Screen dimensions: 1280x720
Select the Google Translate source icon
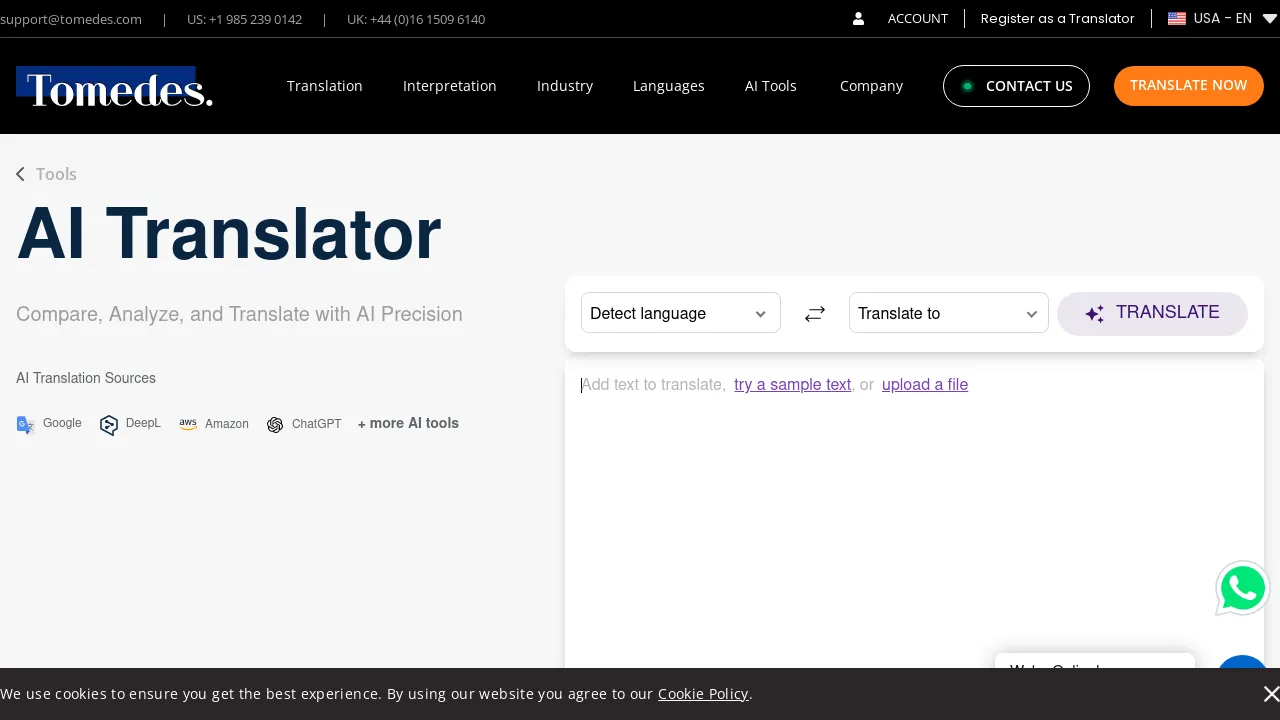(26, 424)
